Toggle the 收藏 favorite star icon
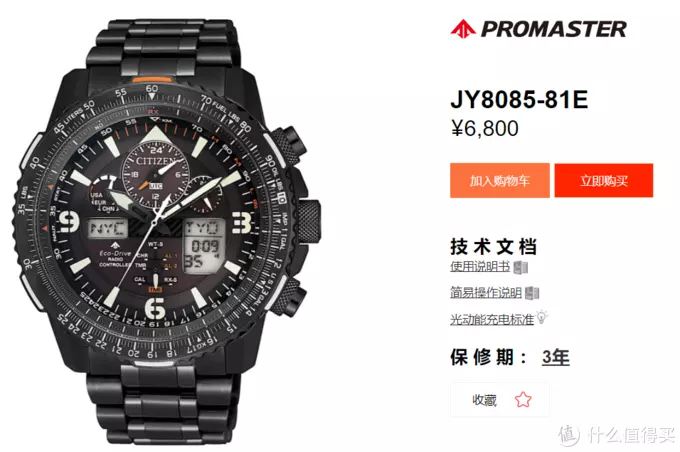The height and width of the screenshot is (452, 680). click(523, 400)
